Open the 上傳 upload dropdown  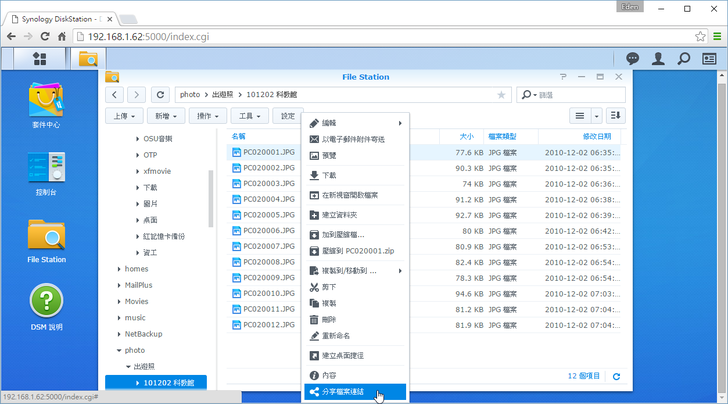point(122,116)
